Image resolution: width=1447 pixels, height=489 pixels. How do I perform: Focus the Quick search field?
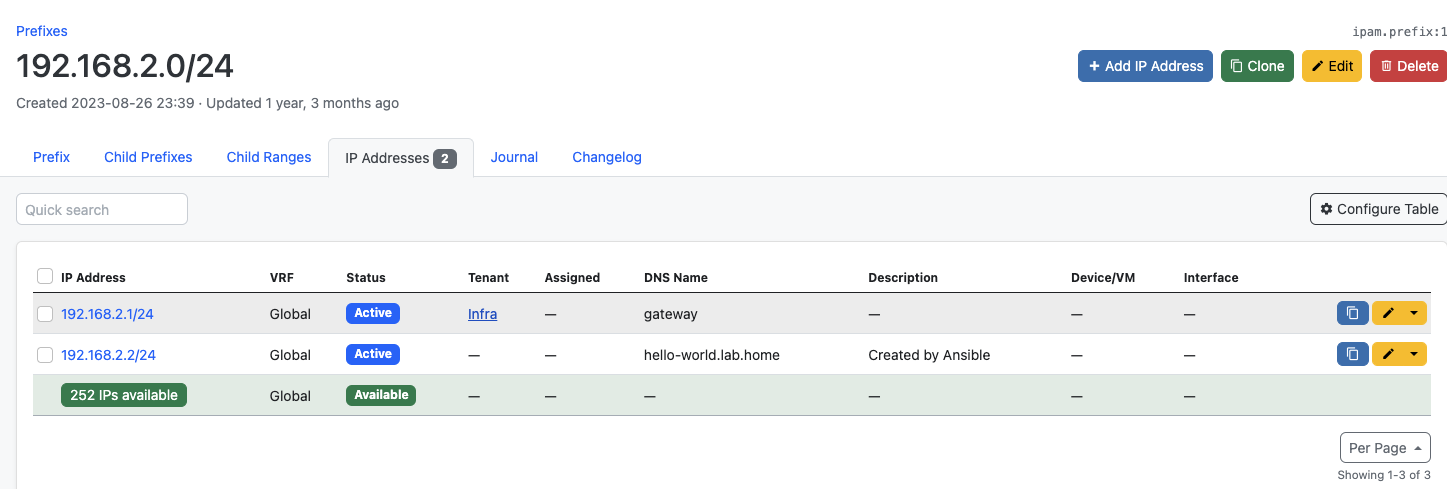102,209
